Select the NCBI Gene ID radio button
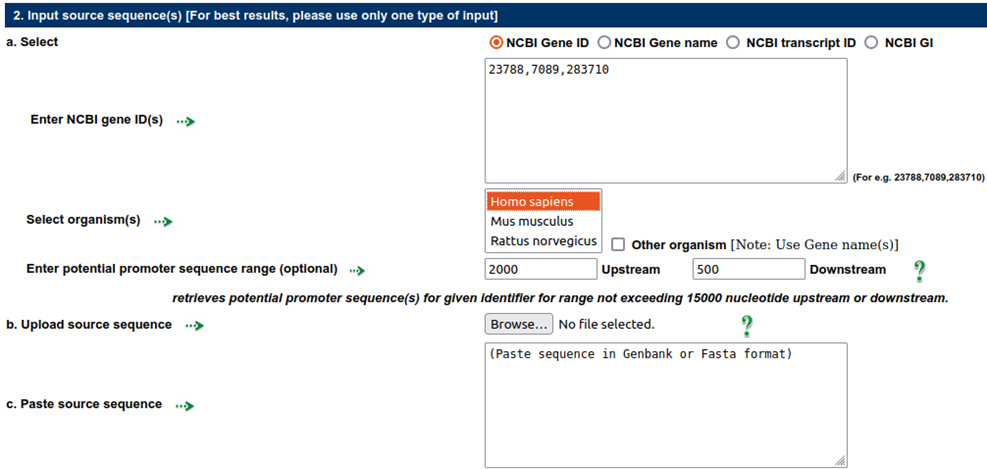Viewport: 987px width, 469px height. point(496,43)
